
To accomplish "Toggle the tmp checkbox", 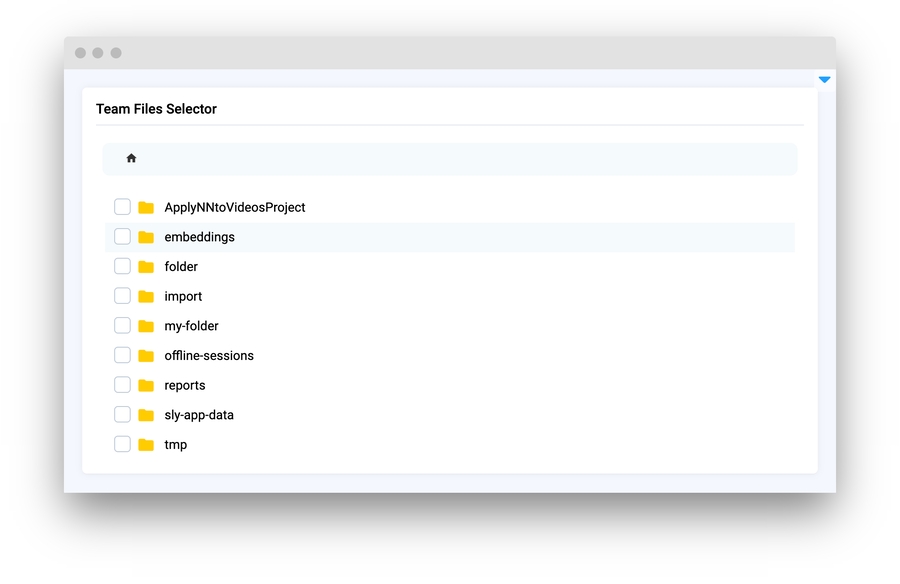I will [x=122, y=444].
